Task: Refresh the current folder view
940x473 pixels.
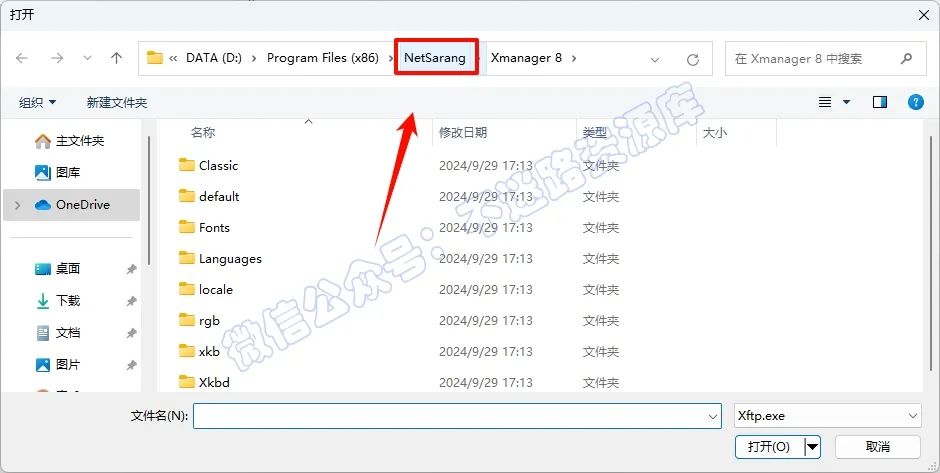Action: pos(693,59)
